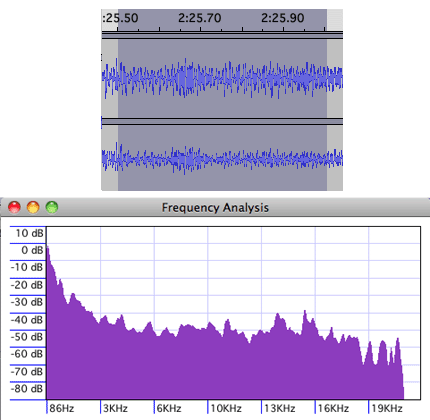
Task: Click the :25.50 mark on the timeline ruler
Action: [120, 18]
